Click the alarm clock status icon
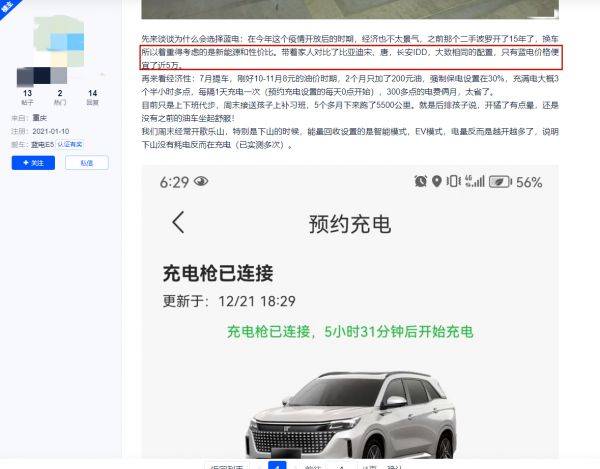The image size is (600, 469). (420, 182)
